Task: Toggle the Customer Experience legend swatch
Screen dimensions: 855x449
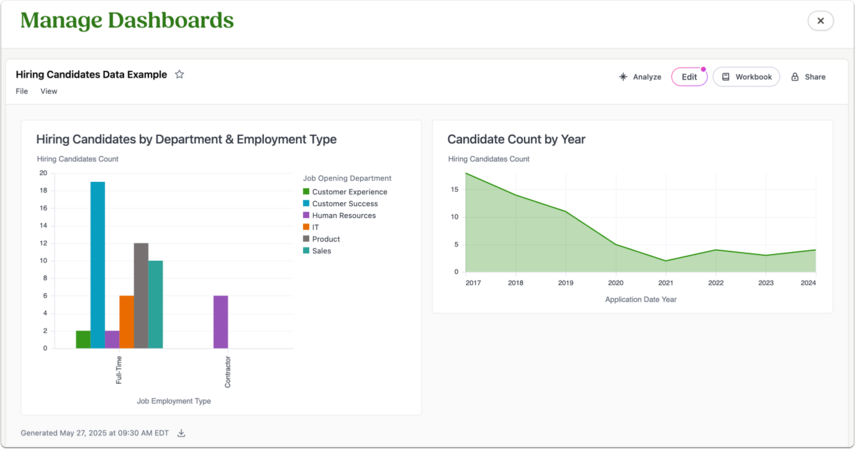Action: [306, 191]
